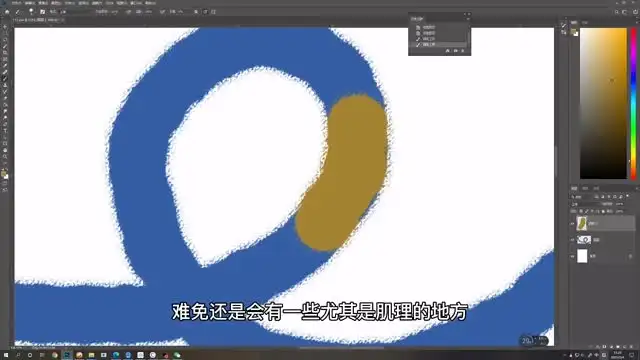Screen dimensions: 640x360
Task: Open the History panel flyout menu
Action: [x=468, y=19]
